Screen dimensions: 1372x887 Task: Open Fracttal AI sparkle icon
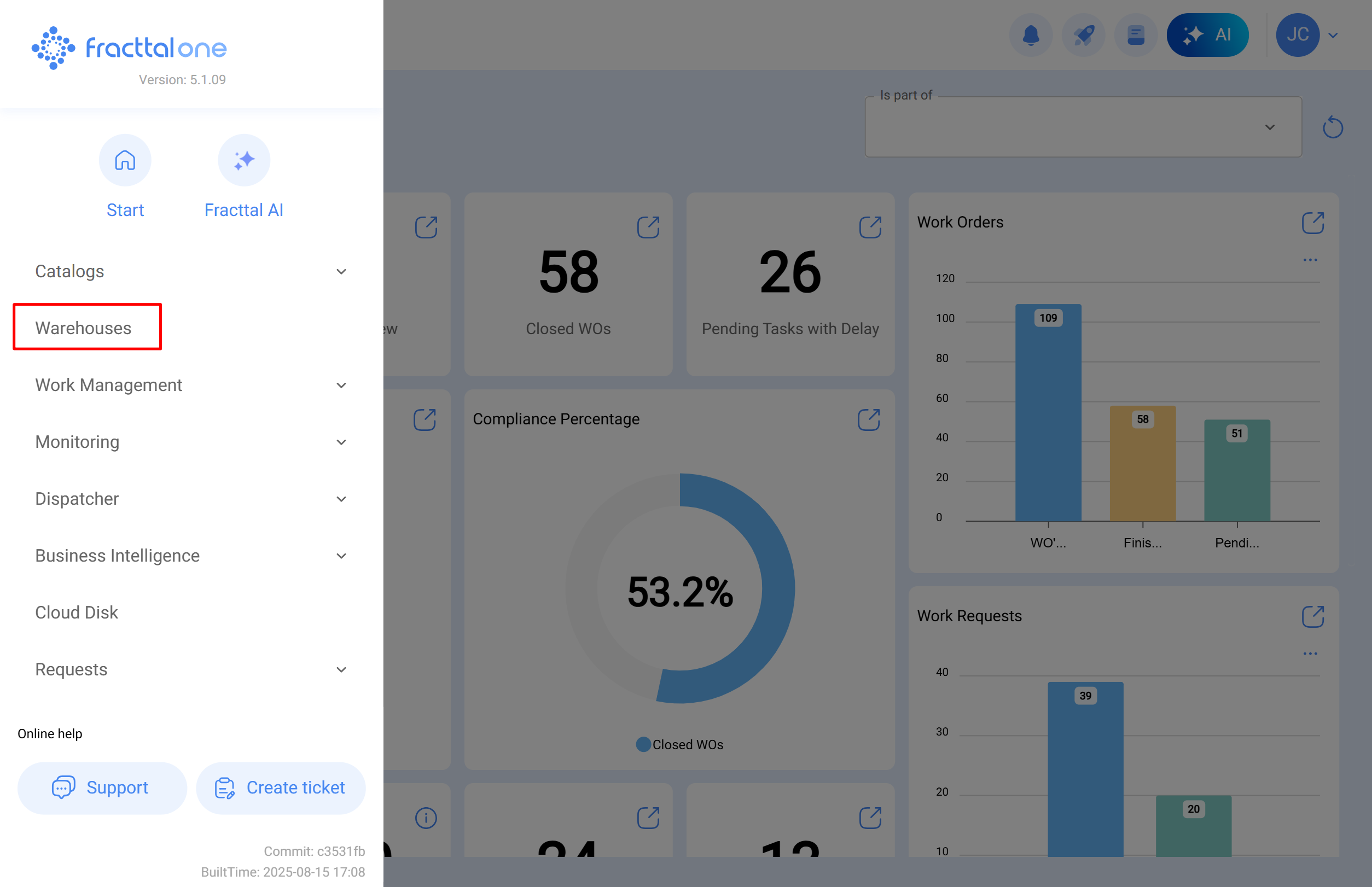click(x=244, y=161)
